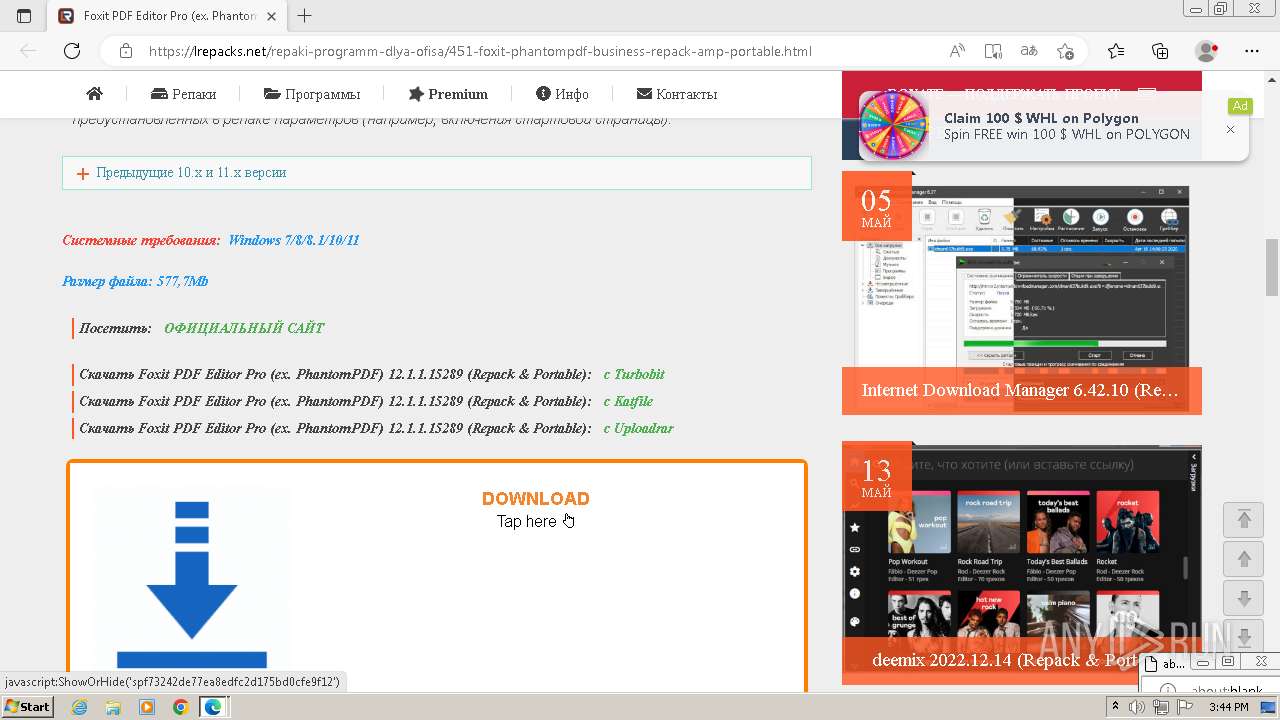Viewport: 1280px width, 720px height.
Task: Open File Explorer from taskbar
Action: click(113, 707)
